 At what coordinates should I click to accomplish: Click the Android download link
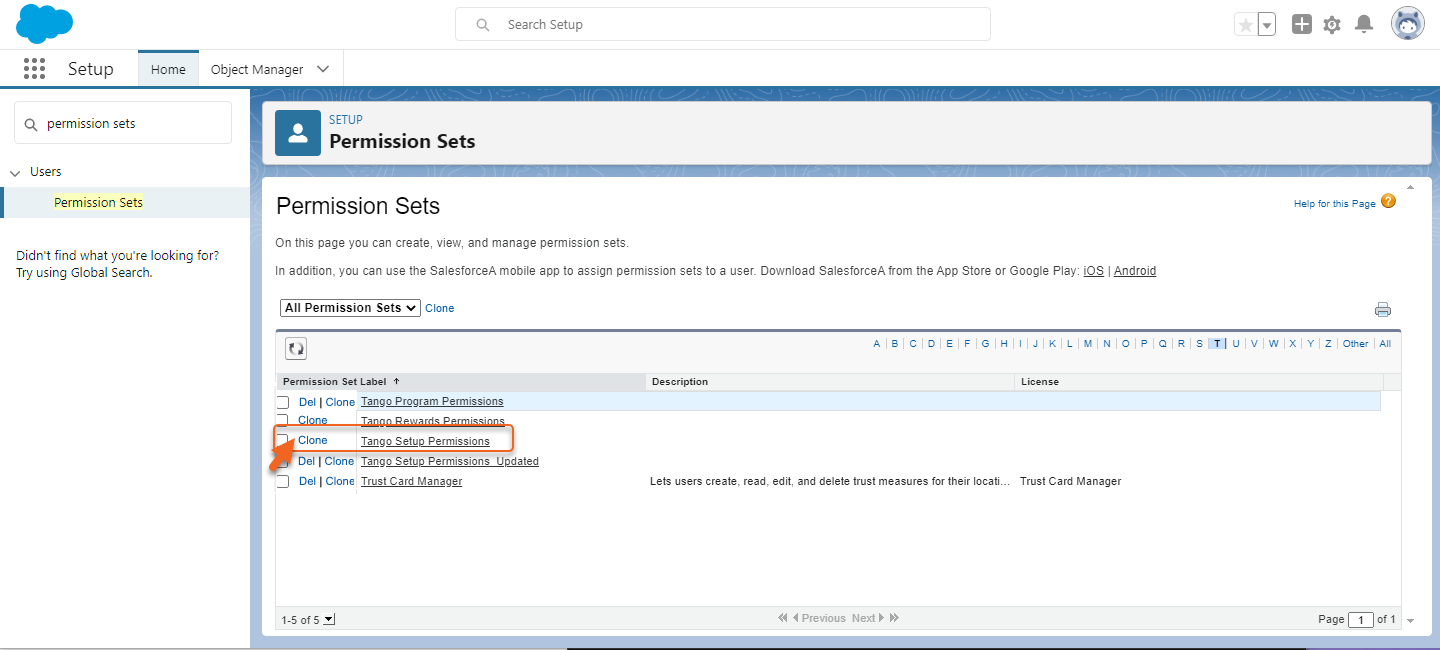click(x=1135, y=270)
